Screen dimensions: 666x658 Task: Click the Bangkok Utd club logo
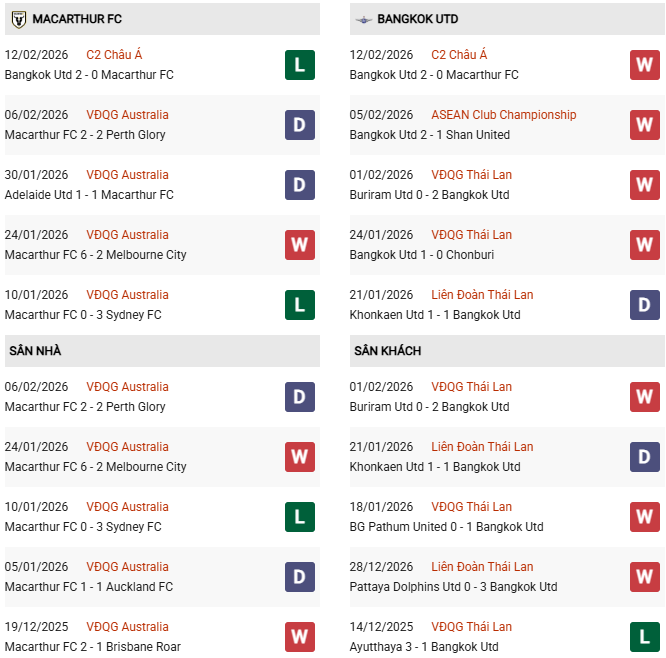pyautogui.click(x=364, y=19)
